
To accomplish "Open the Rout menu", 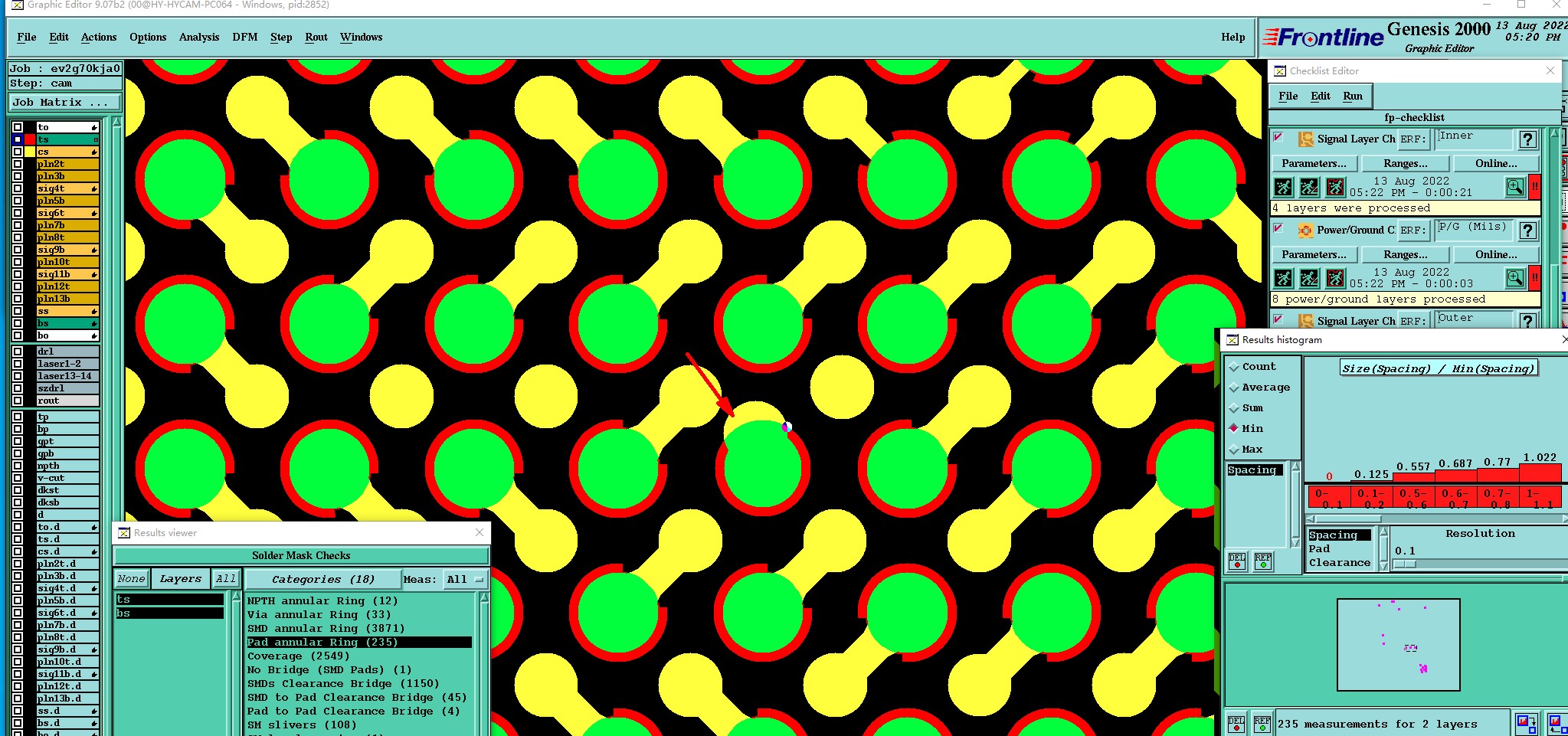I will (x=316, y=37).
